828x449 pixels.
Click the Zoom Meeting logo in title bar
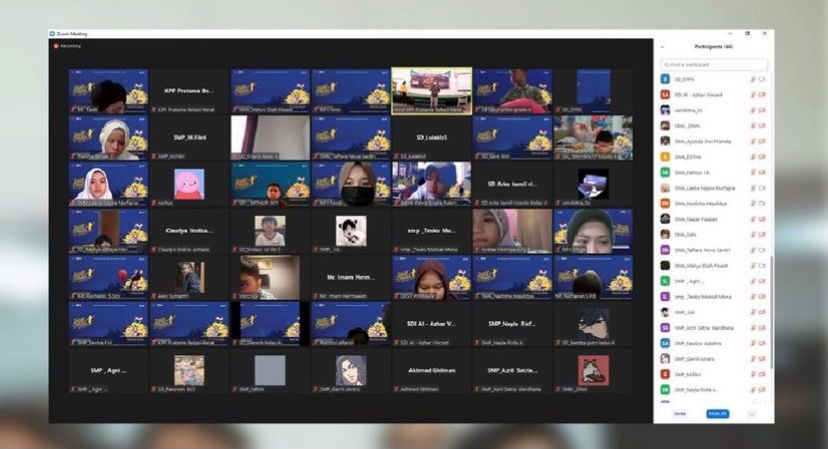pos(53,34)
